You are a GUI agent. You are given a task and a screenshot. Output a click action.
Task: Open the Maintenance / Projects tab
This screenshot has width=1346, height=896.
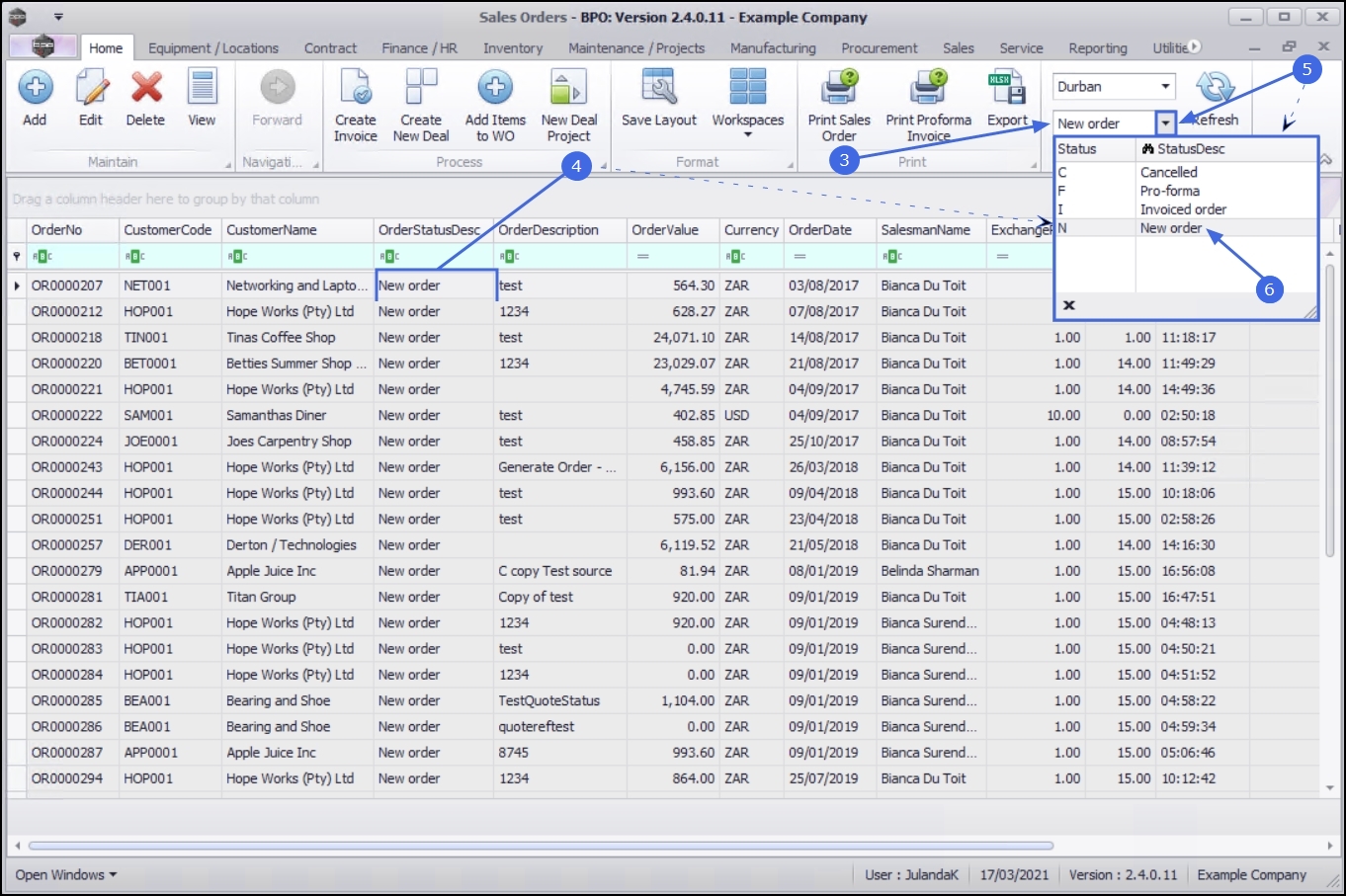tap(636, 47)
